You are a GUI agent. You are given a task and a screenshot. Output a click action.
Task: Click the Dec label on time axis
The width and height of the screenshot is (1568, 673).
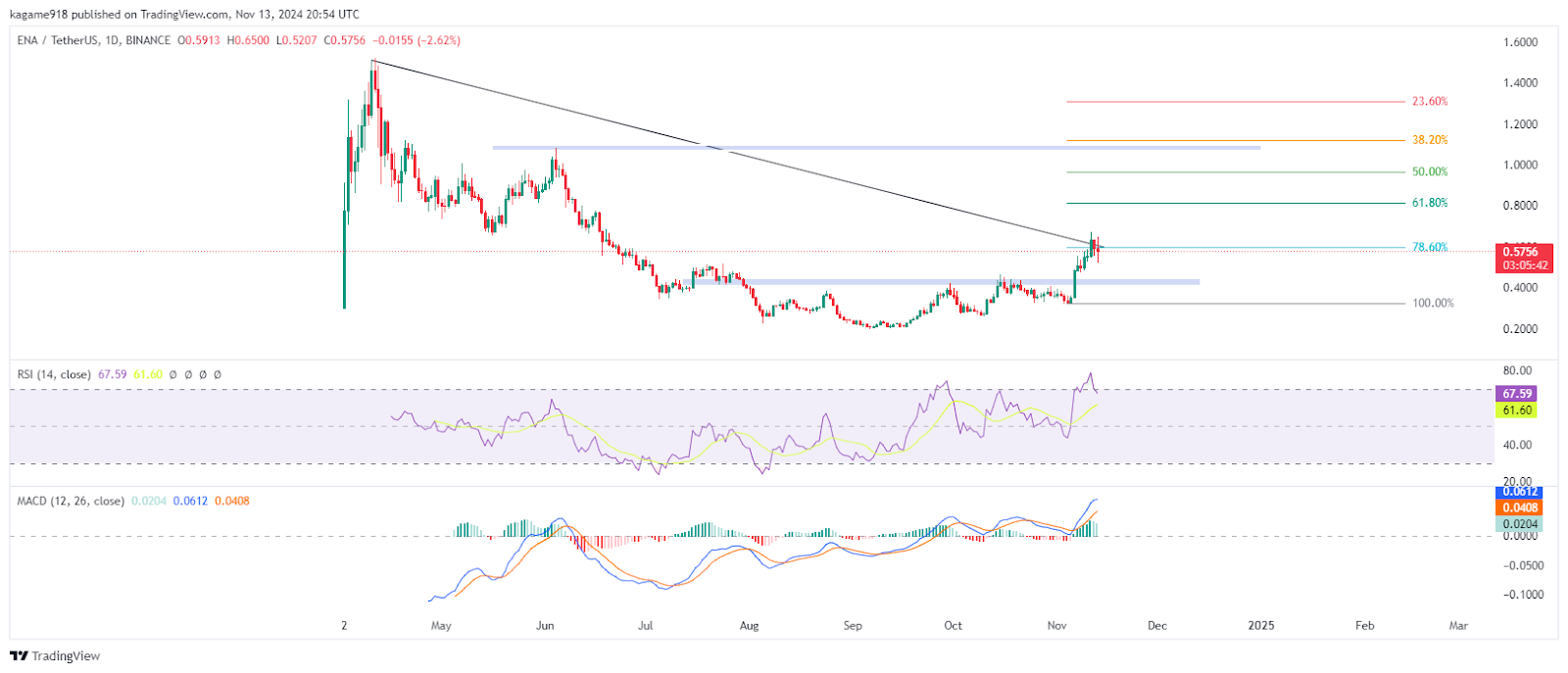(x=1156, y=626)
